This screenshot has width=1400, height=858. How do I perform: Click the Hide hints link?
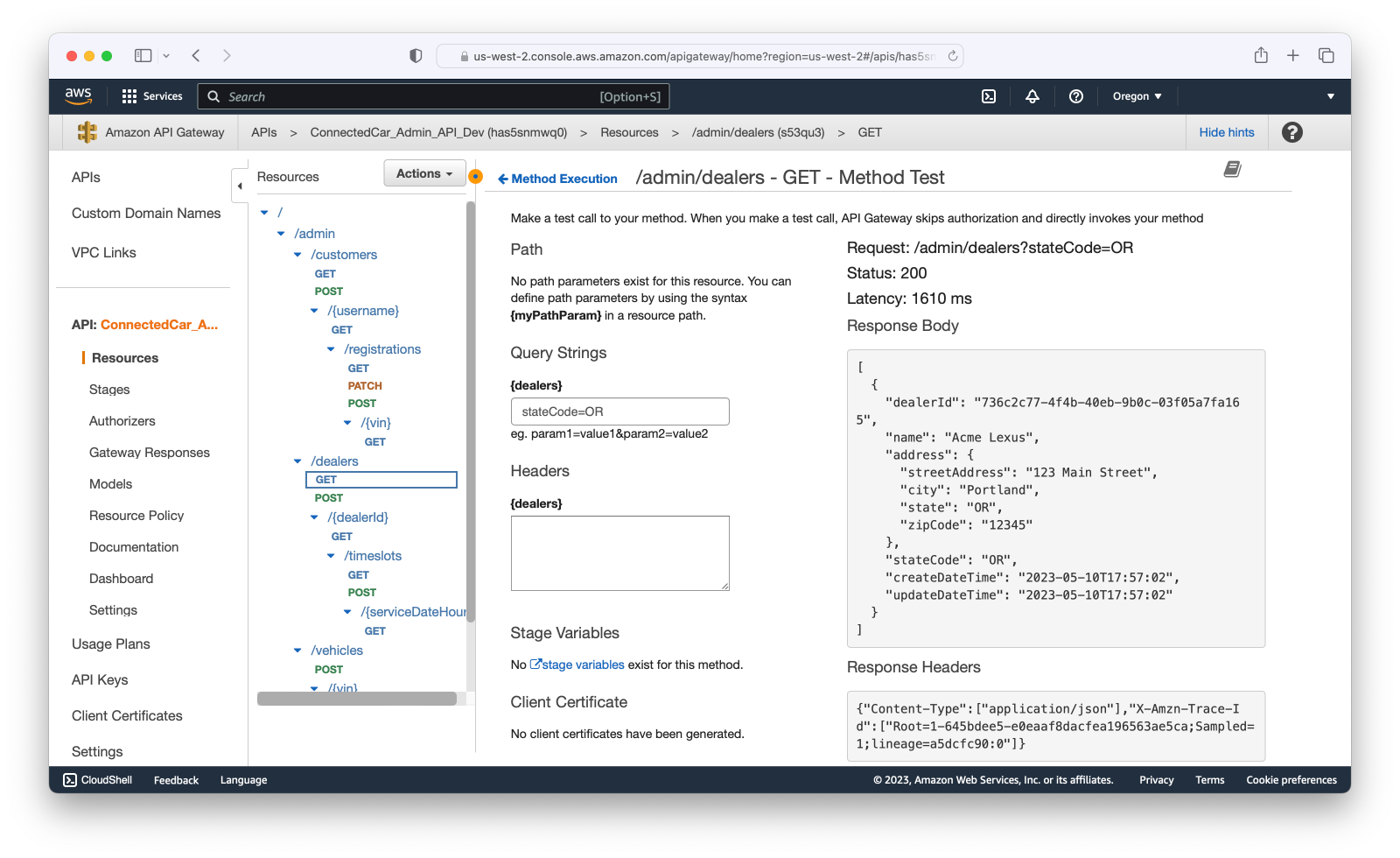[x=1226, y=132]
